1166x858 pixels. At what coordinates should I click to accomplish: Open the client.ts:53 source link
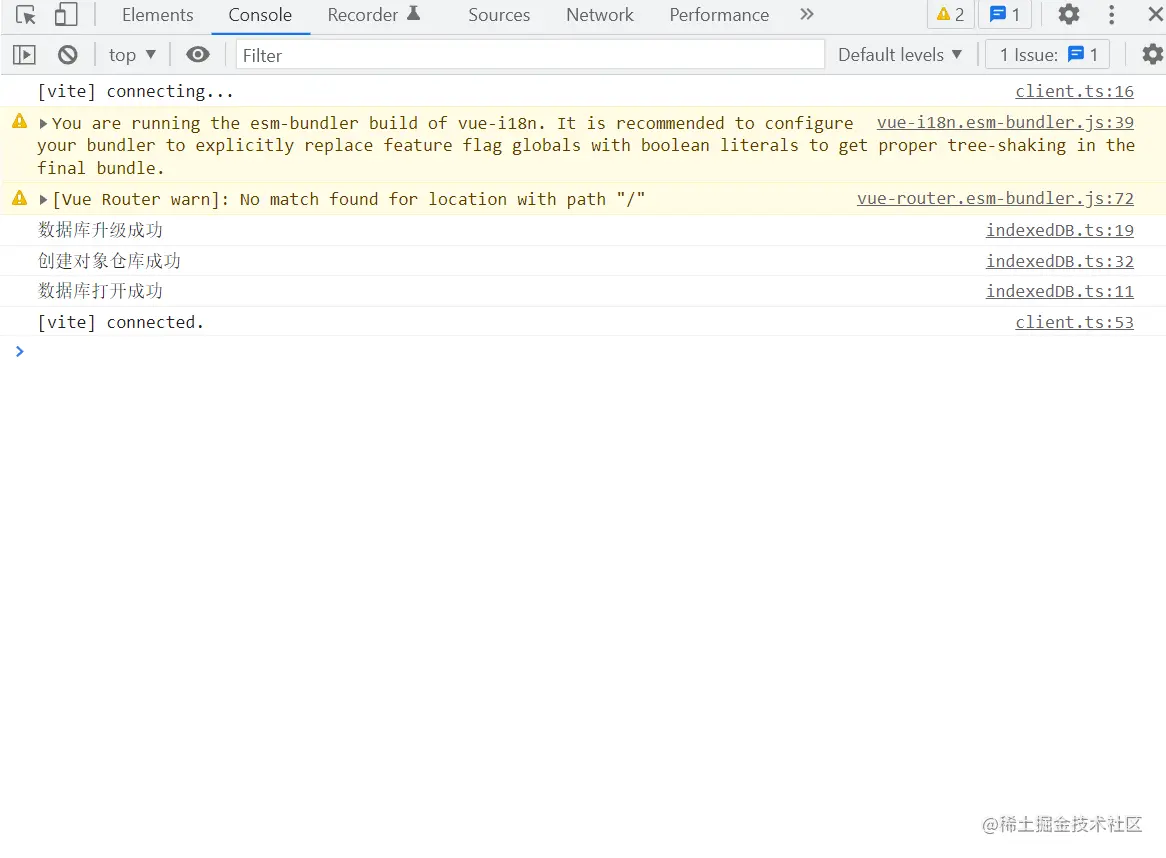[1075, 323]
